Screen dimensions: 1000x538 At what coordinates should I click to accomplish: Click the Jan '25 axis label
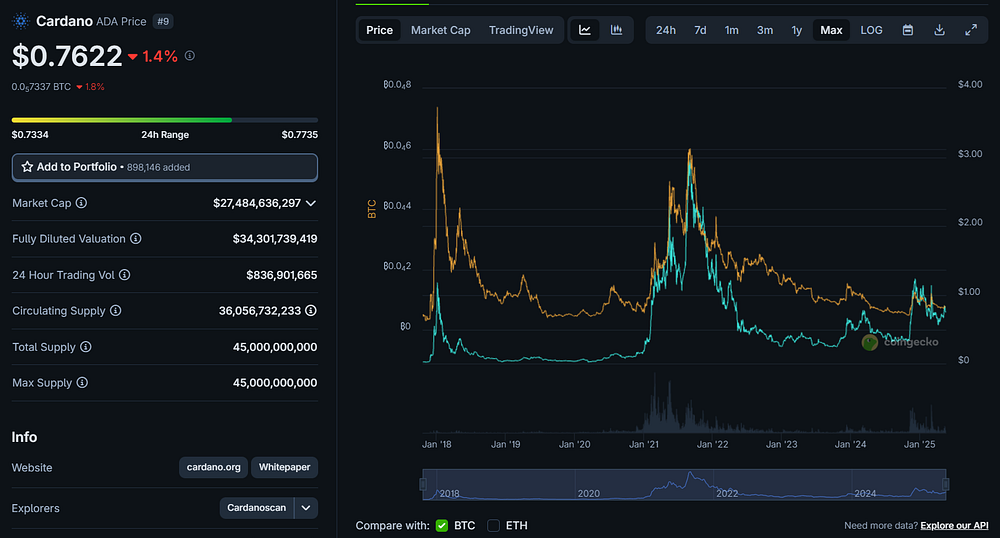[x=920, y=444]
